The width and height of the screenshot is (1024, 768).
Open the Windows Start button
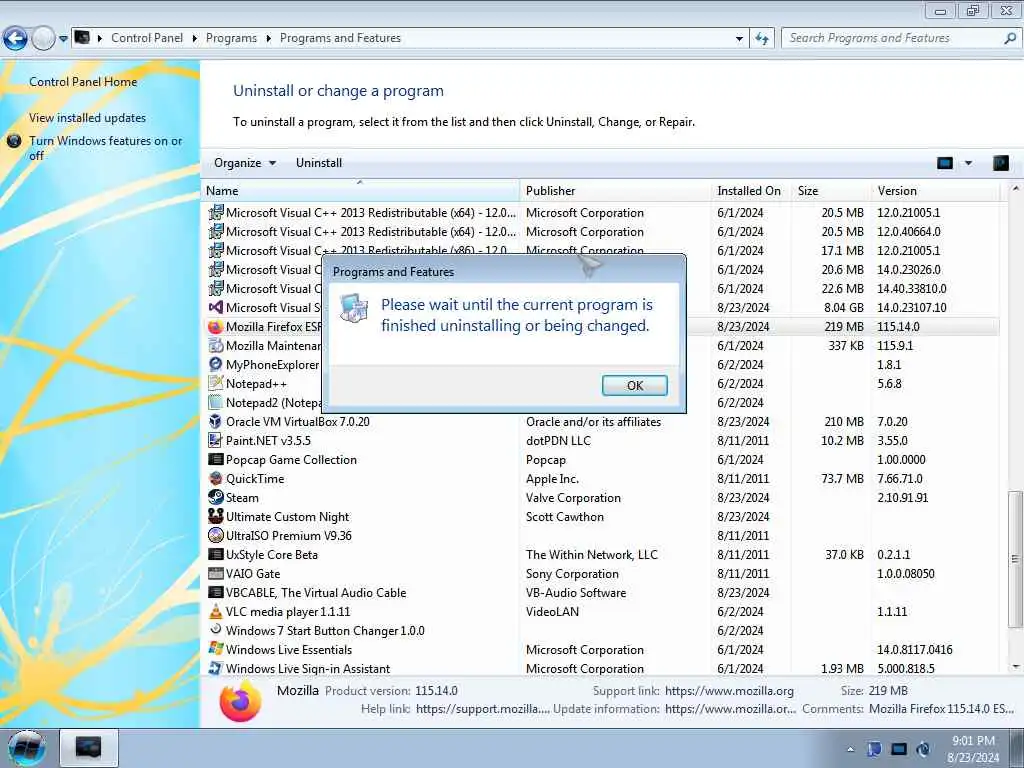[27, 748]
